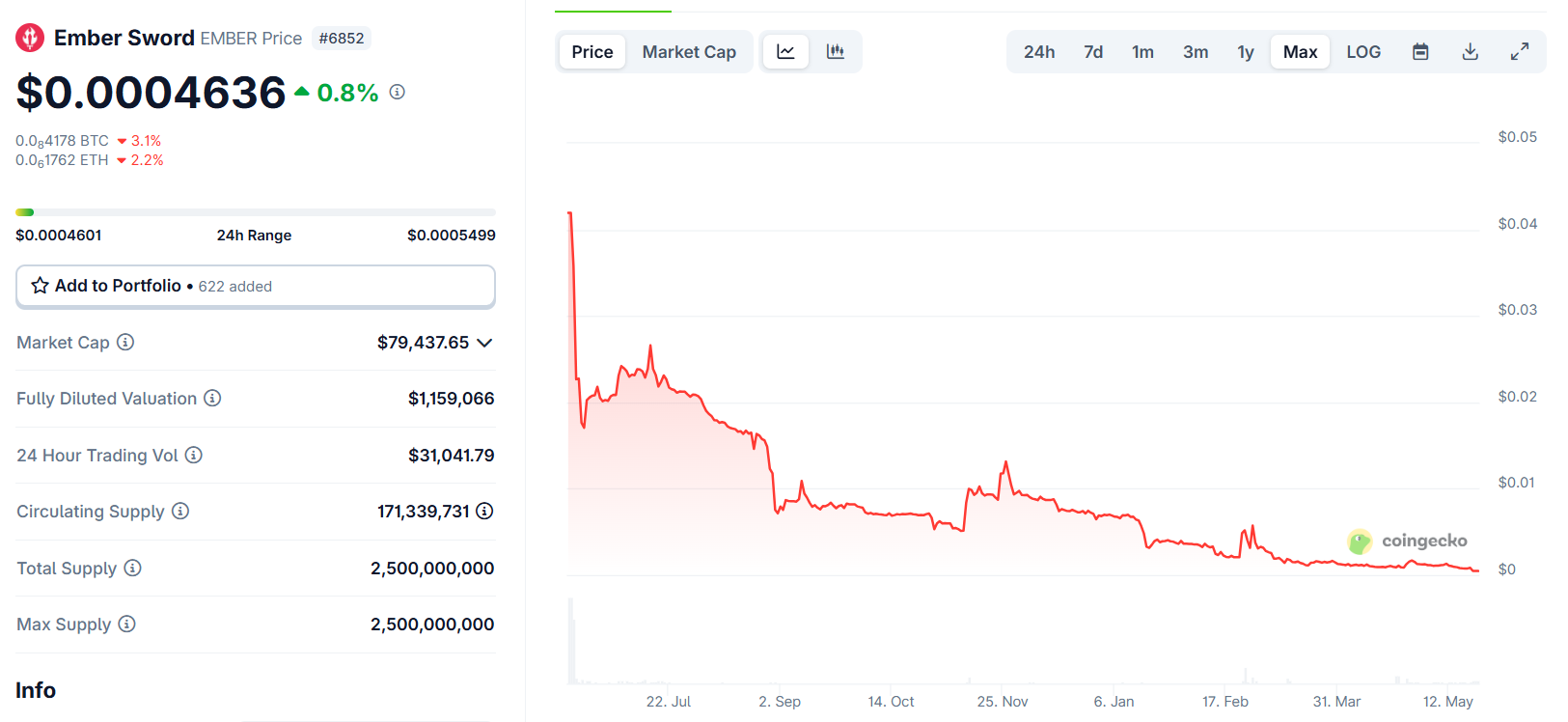The height and width of the screenshot is (722, 1568).
Task: Switch to line chart view icon
Action: click(785, 52)
